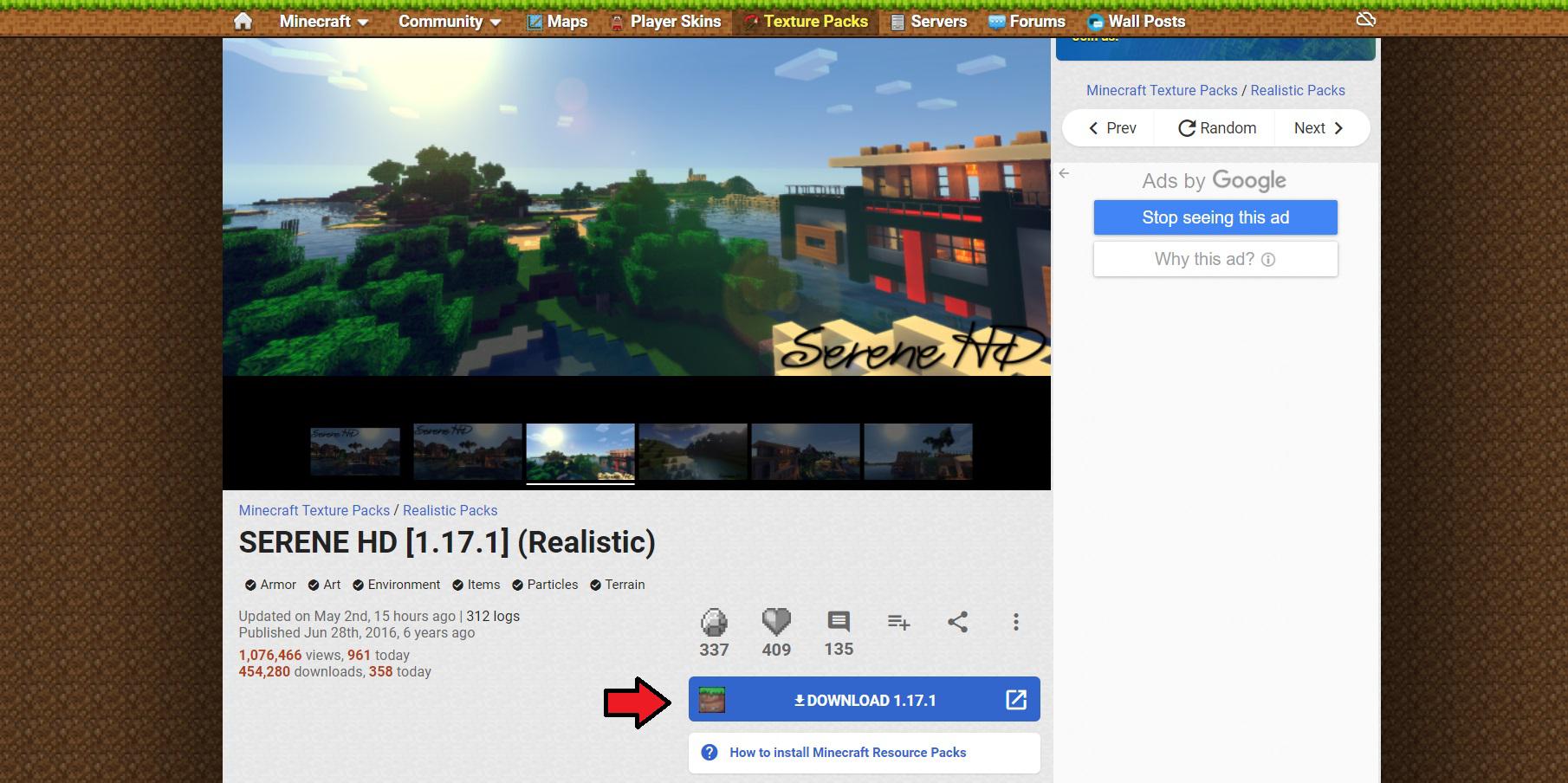Favorite the pack with the heart icon
Image resolution: width=1568 pixels, height=783 pixels.
[776, 622]
